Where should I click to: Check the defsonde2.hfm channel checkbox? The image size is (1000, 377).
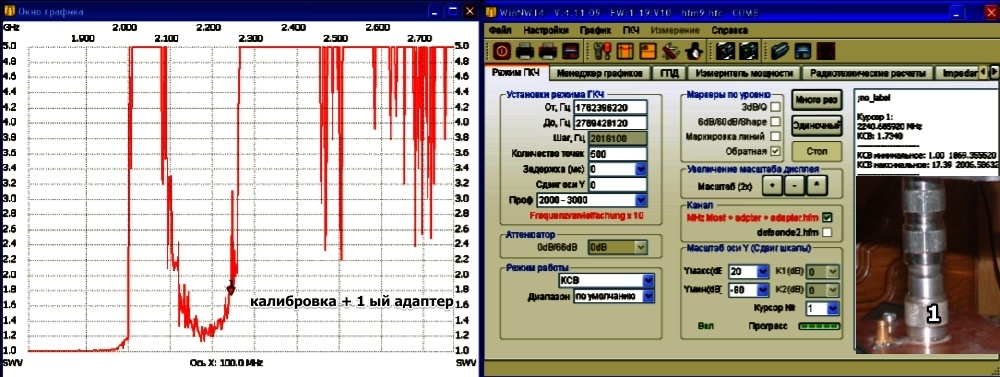(828, 232)
